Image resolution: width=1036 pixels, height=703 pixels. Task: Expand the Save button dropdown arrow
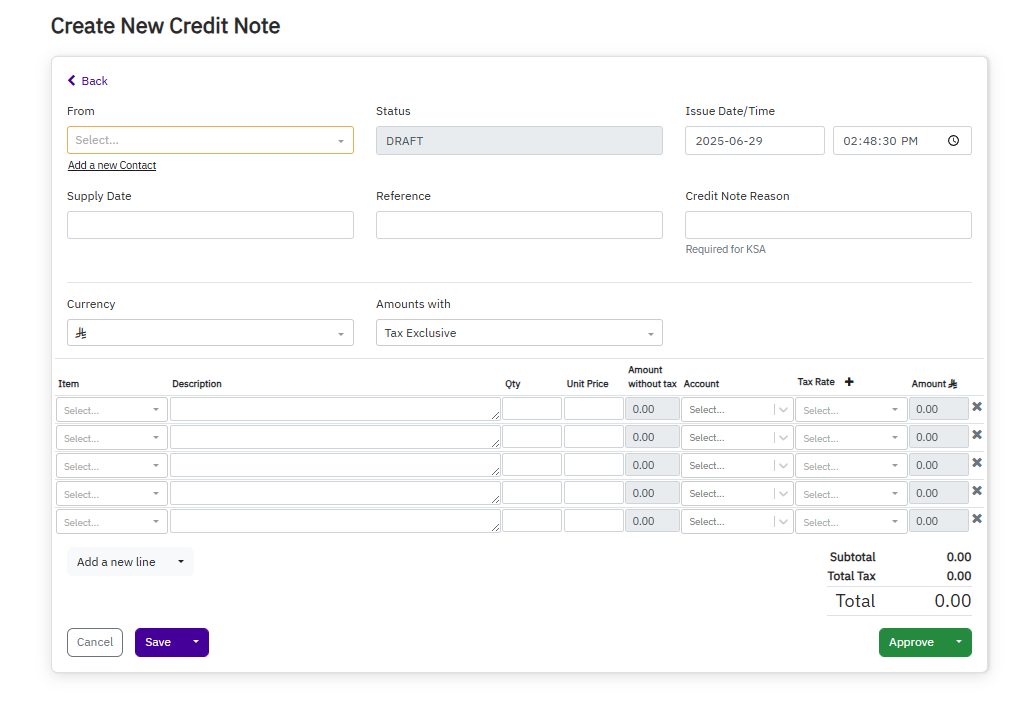[x=196, y=642]
